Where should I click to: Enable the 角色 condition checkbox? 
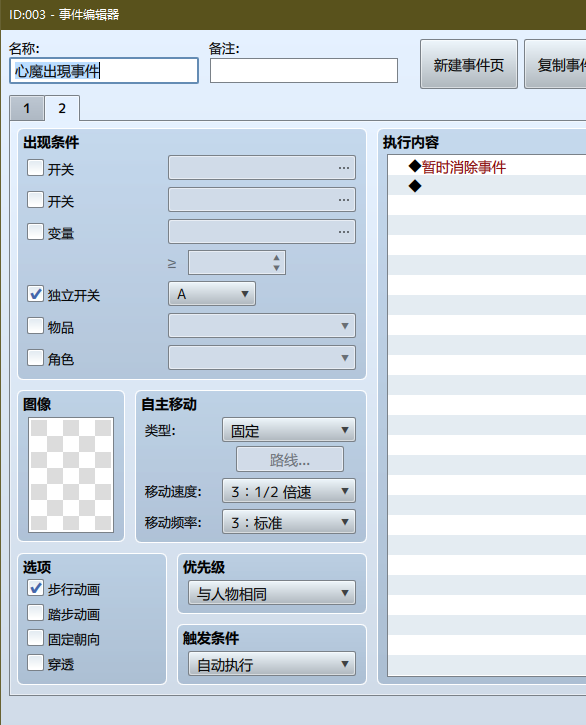[36, 357]
